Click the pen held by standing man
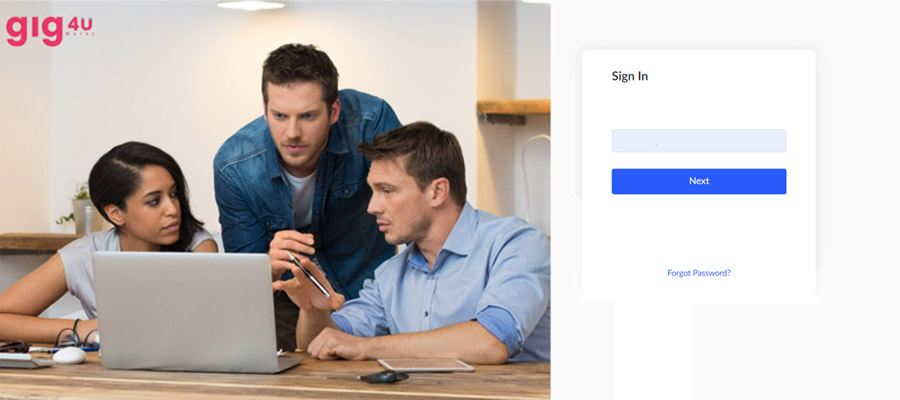Screen dimensions: 900x400 coord(309,275)
